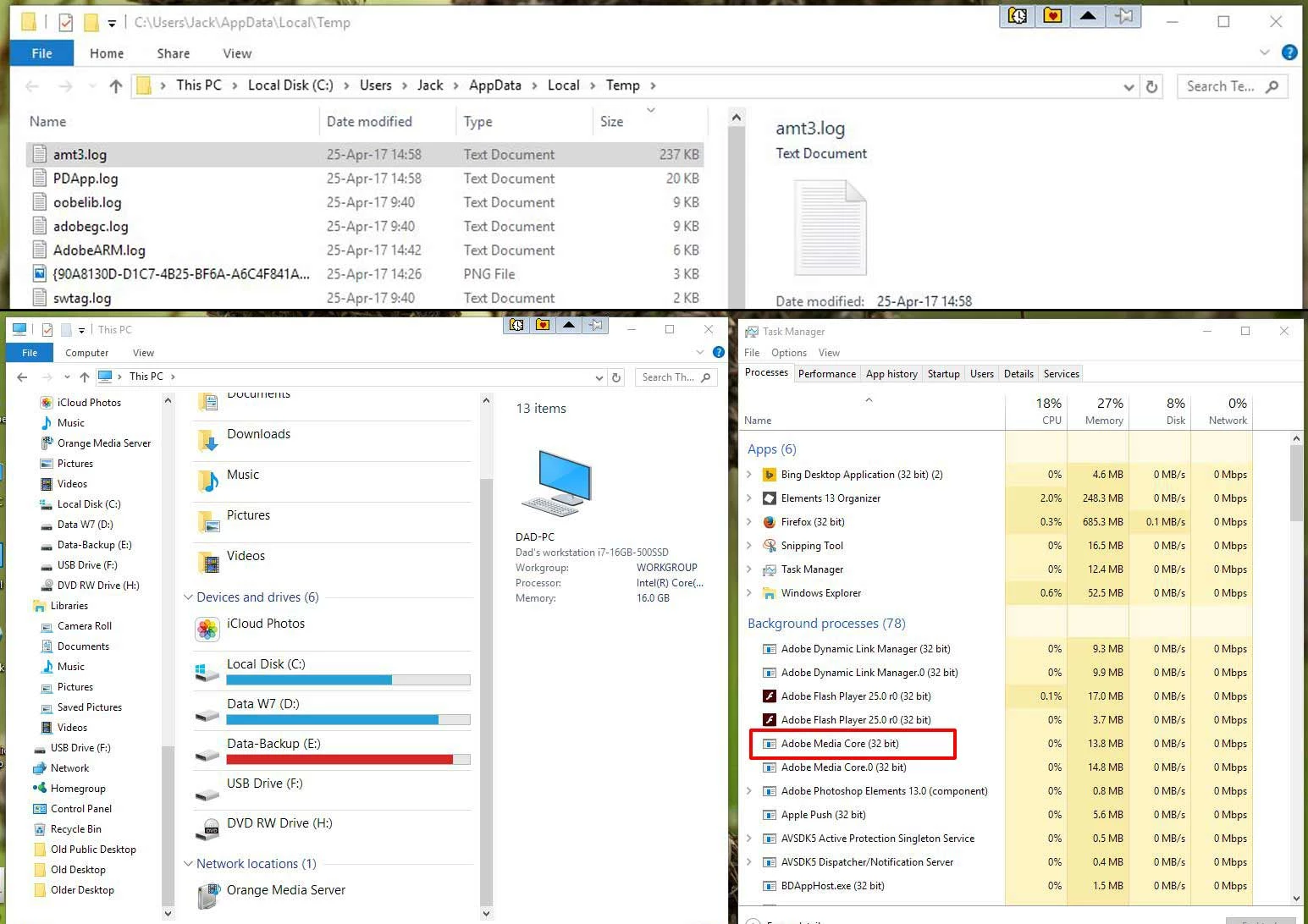The image size is (1308, 924).
Task: Click Camera Roll library in sidebar
Action: pos(76,626)
